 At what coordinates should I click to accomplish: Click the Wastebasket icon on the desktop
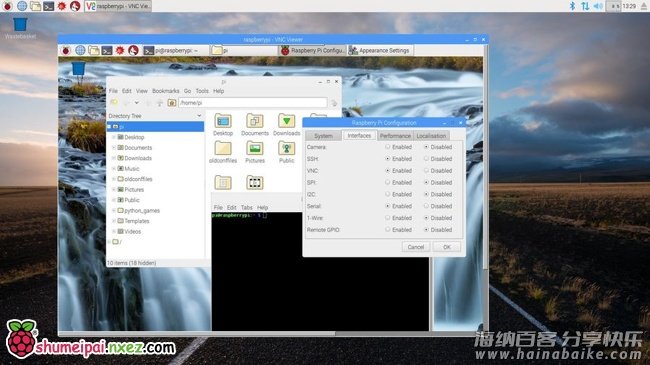20,28
